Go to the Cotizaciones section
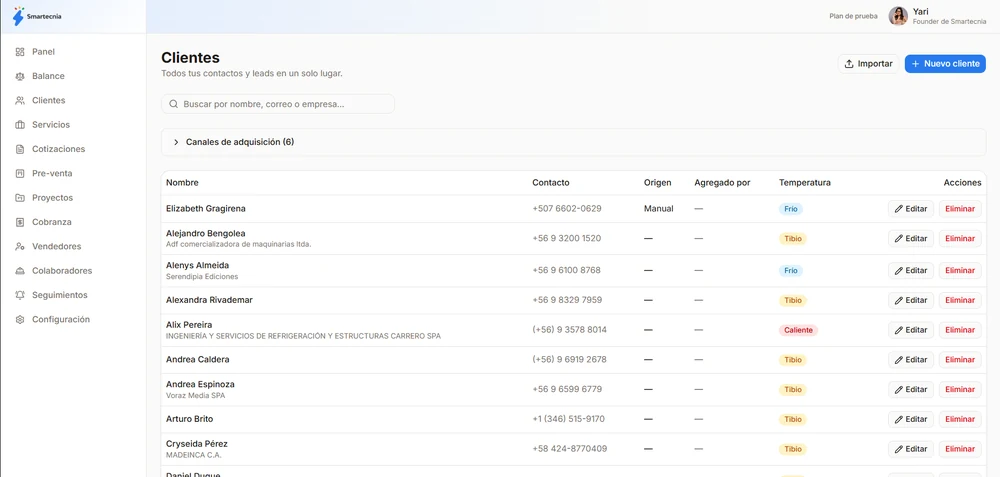The width and height of the screenshot is (1000, 477). [x=59, y=149]
